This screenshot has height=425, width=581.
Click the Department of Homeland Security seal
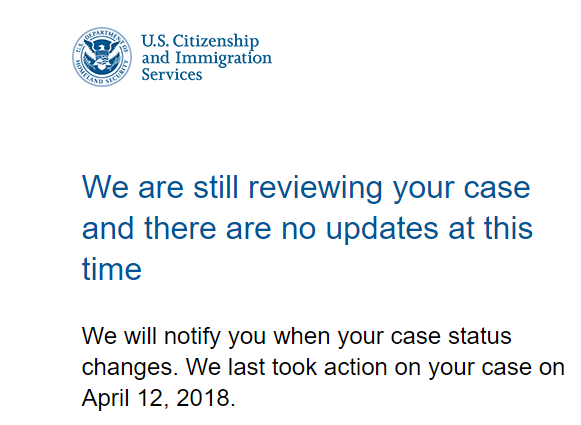pos(102,57)
